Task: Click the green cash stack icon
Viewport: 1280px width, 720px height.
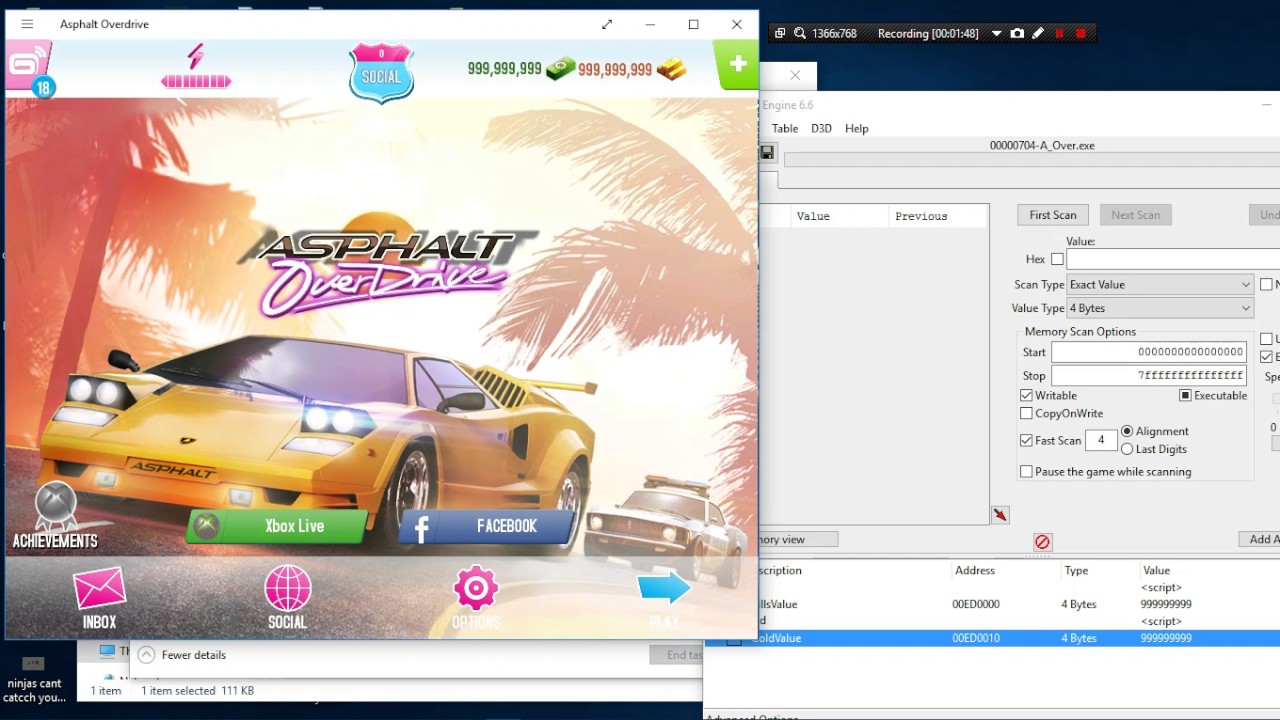Action: coord(560,69)
